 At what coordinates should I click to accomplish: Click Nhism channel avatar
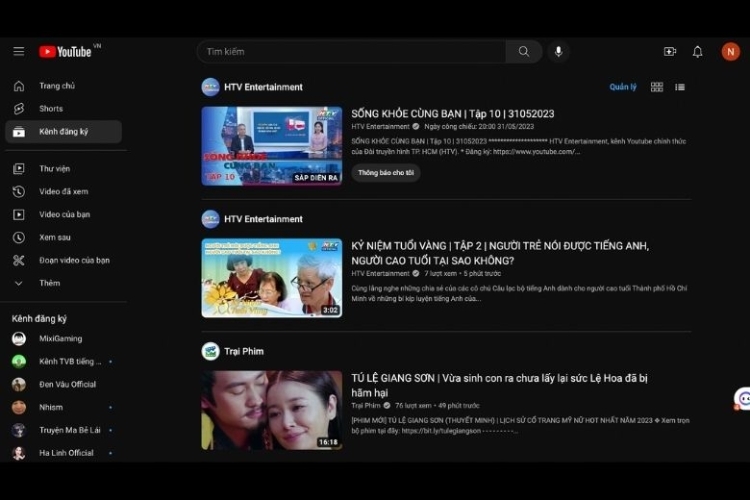[19, 407]
